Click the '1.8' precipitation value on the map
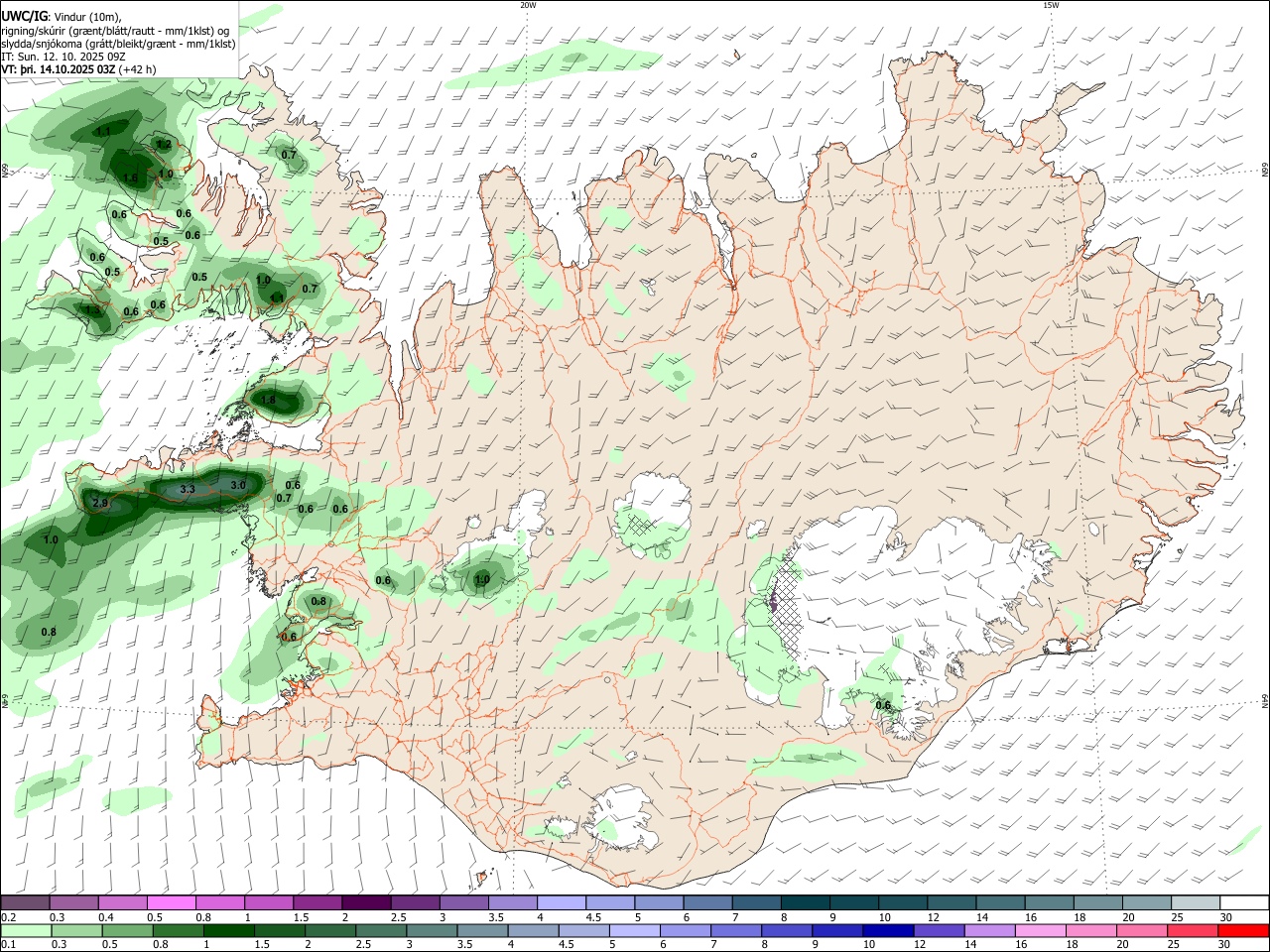Viewport: 1270px width, 952px height. click(x=268, y=401)
